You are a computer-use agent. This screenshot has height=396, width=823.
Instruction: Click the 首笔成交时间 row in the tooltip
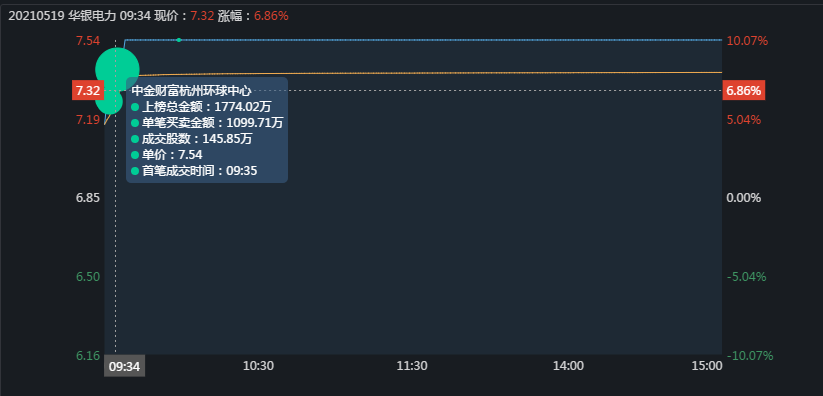(x=194, y=171)
